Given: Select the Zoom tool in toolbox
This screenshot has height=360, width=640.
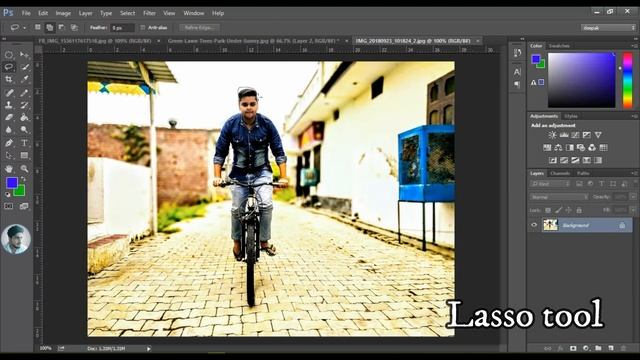Looking at the screenshot, I should pos(24,169).
